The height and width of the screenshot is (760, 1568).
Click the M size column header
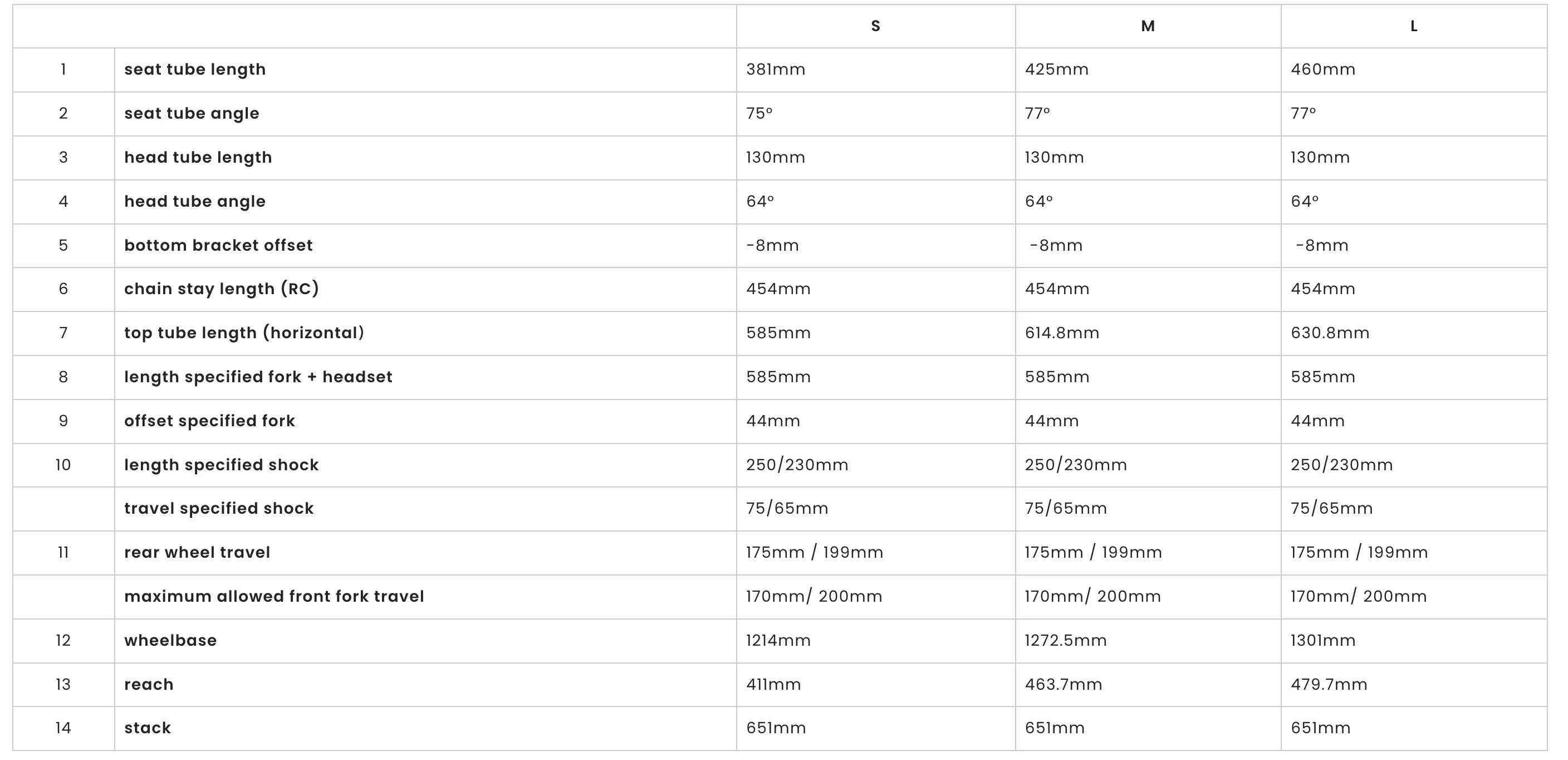pos(1148,26)
